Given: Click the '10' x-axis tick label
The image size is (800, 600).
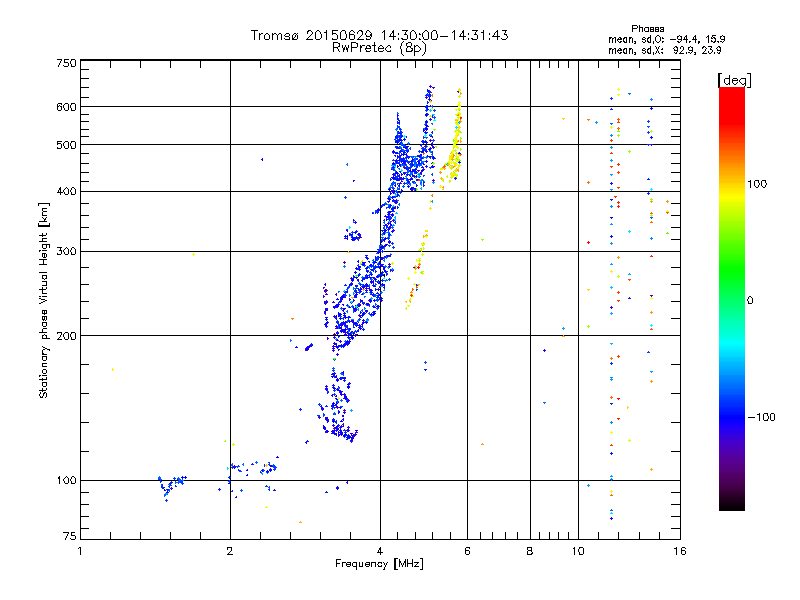Looking at the screenshot, I should click(578, 551).
